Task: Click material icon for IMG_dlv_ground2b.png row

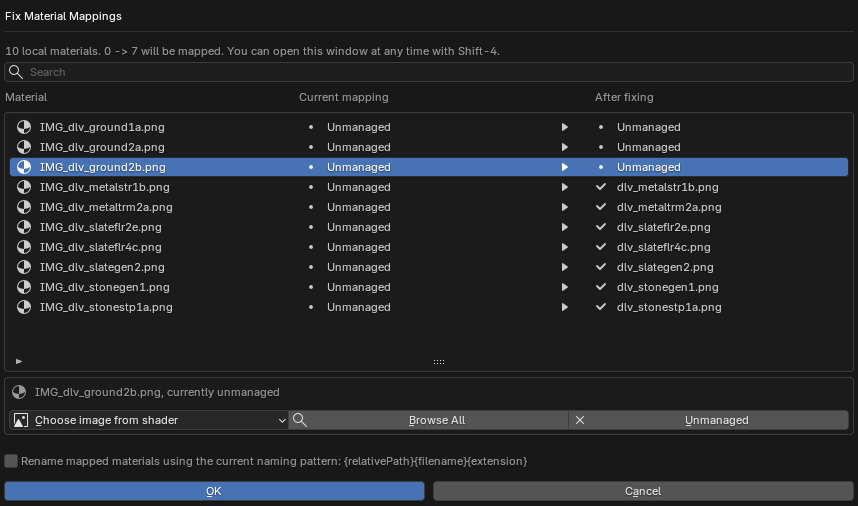Action: click(24, 167)
